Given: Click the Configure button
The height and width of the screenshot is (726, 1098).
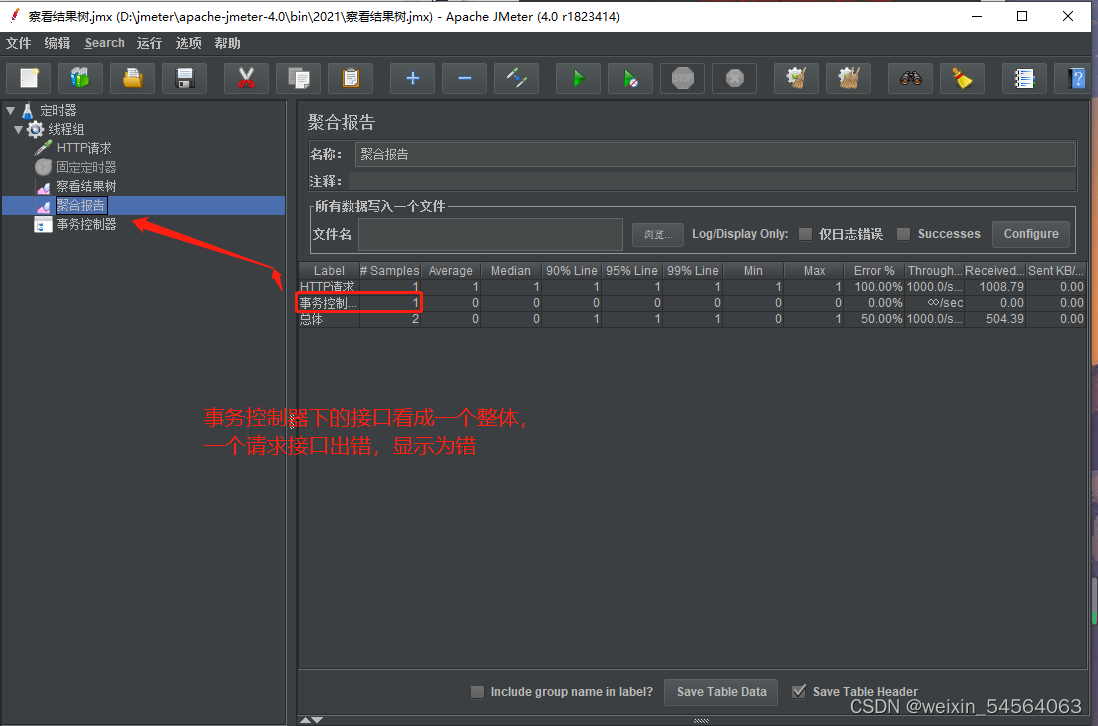Looking at the screenshot, I should pos(1031,234).
